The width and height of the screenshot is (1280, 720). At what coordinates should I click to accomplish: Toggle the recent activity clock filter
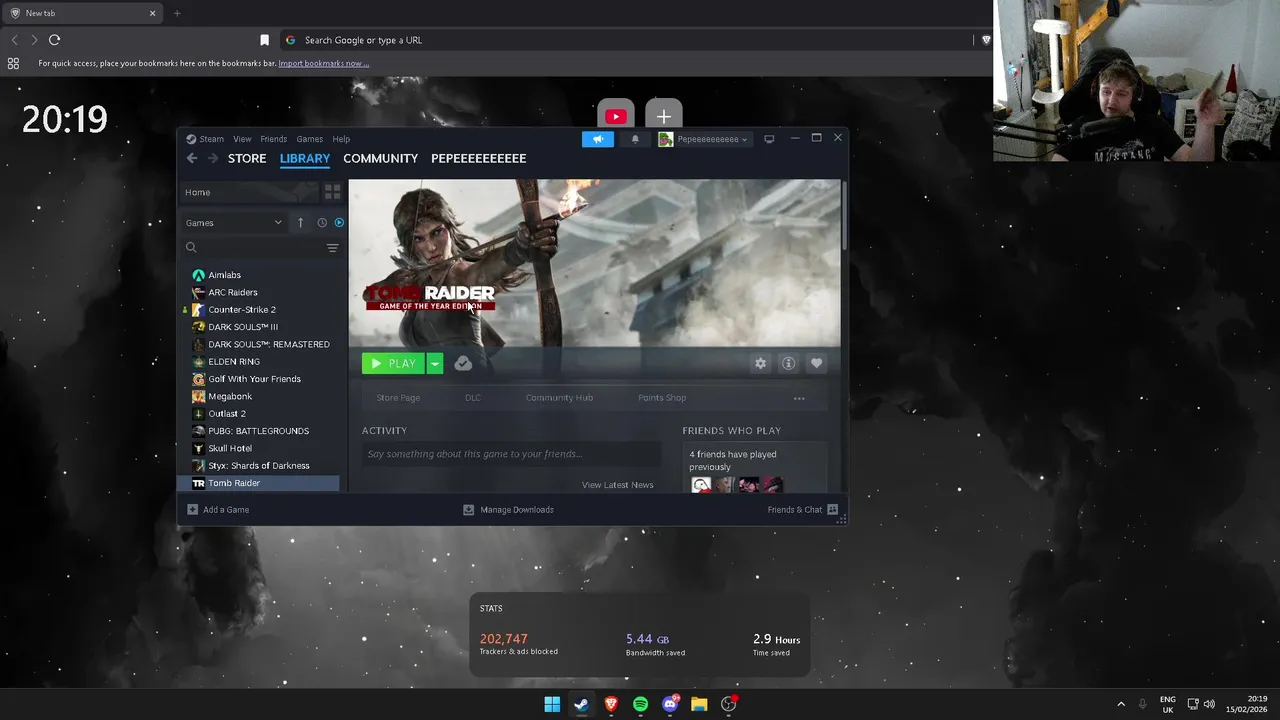322,223
